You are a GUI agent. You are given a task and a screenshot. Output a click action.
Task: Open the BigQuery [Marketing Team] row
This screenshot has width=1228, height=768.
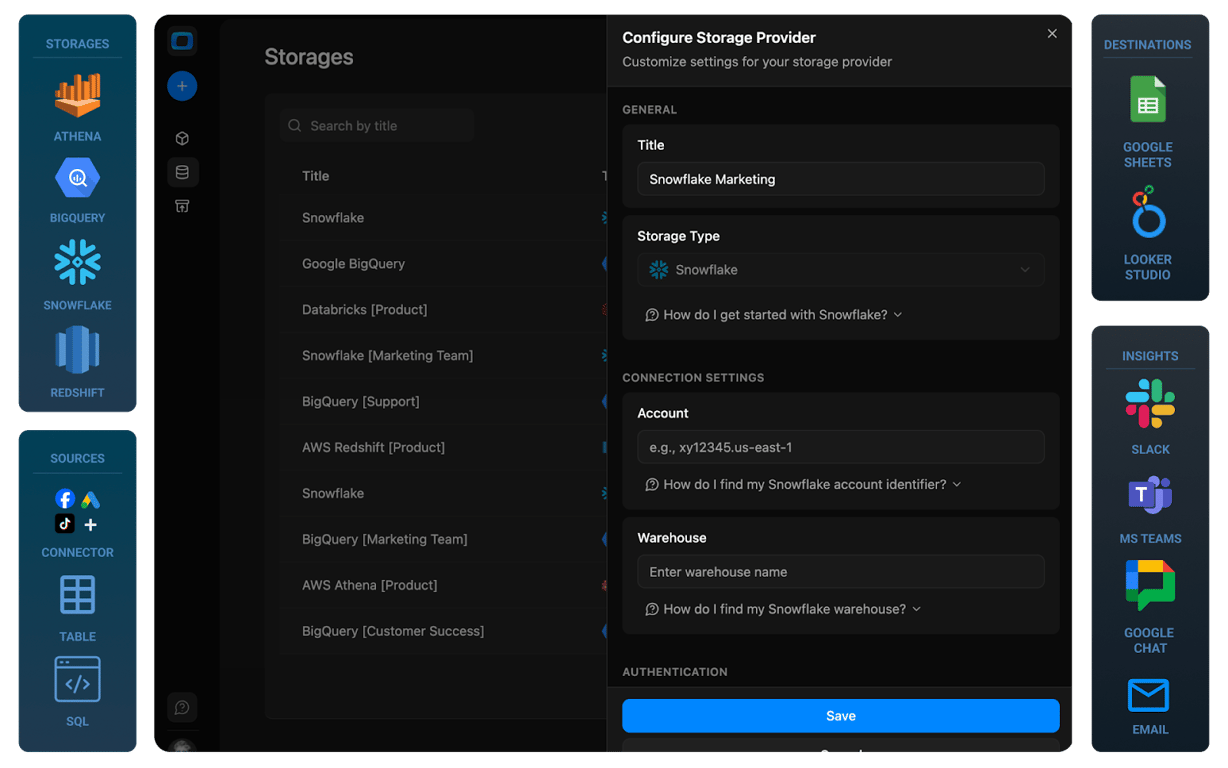[443, 540]
